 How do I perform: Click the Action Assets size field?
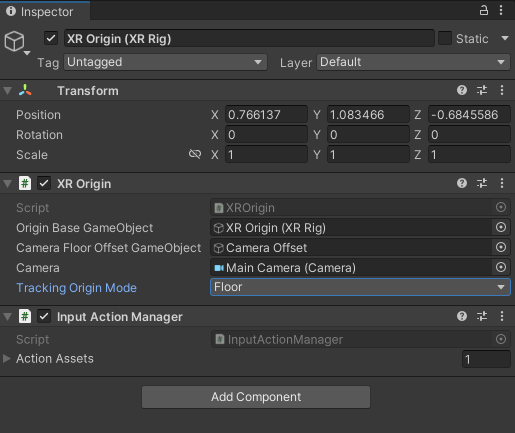pyautogui.click(x=486, y=359)
